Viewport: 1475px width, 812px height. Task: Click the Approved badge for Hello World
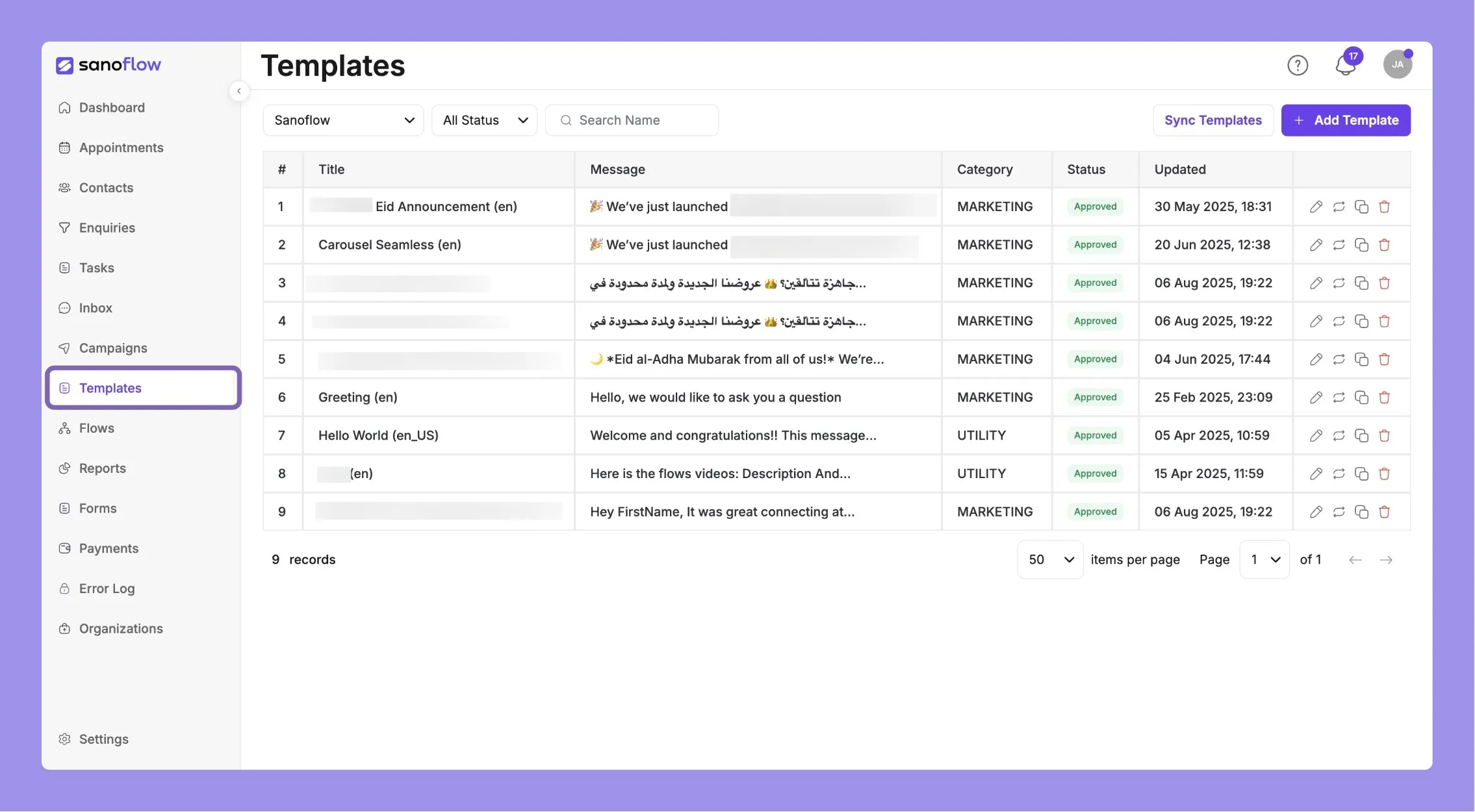coord(1095,436)
